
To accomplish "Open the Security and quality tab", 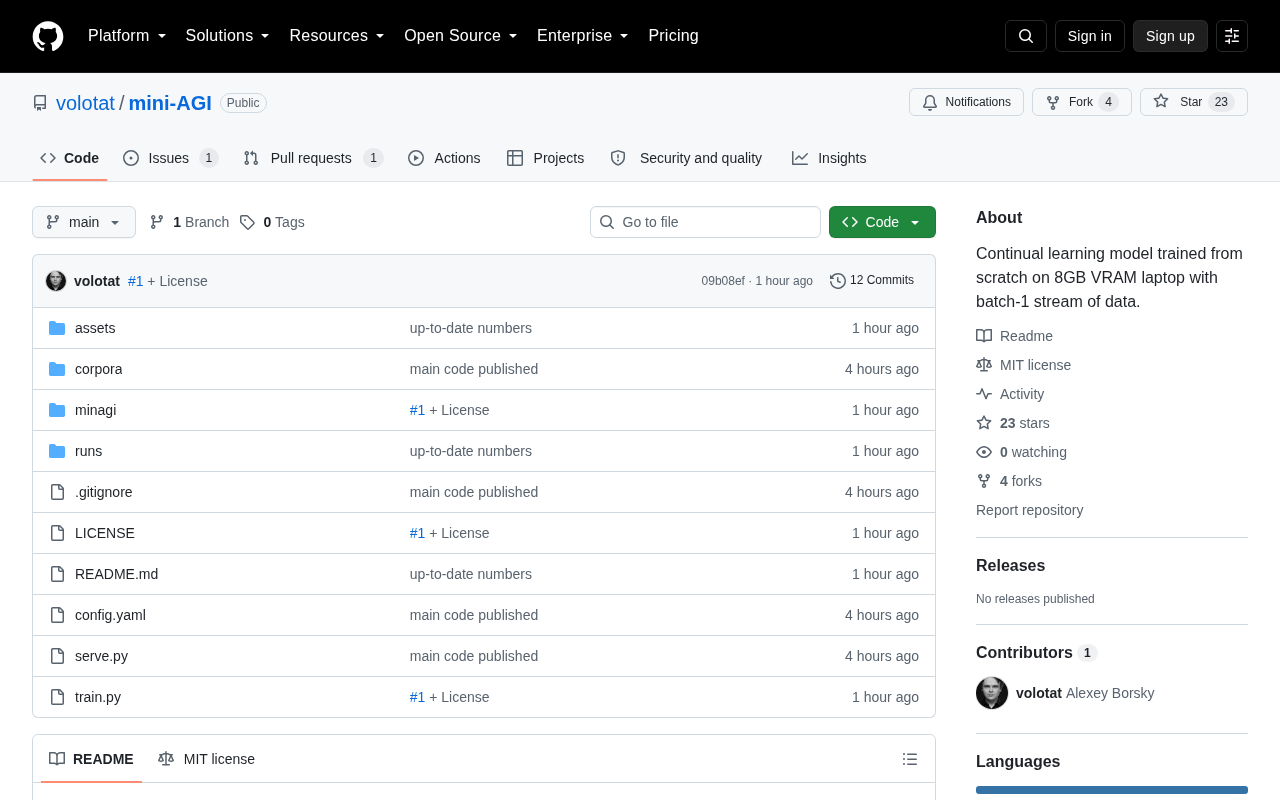I will coord(686,158).
